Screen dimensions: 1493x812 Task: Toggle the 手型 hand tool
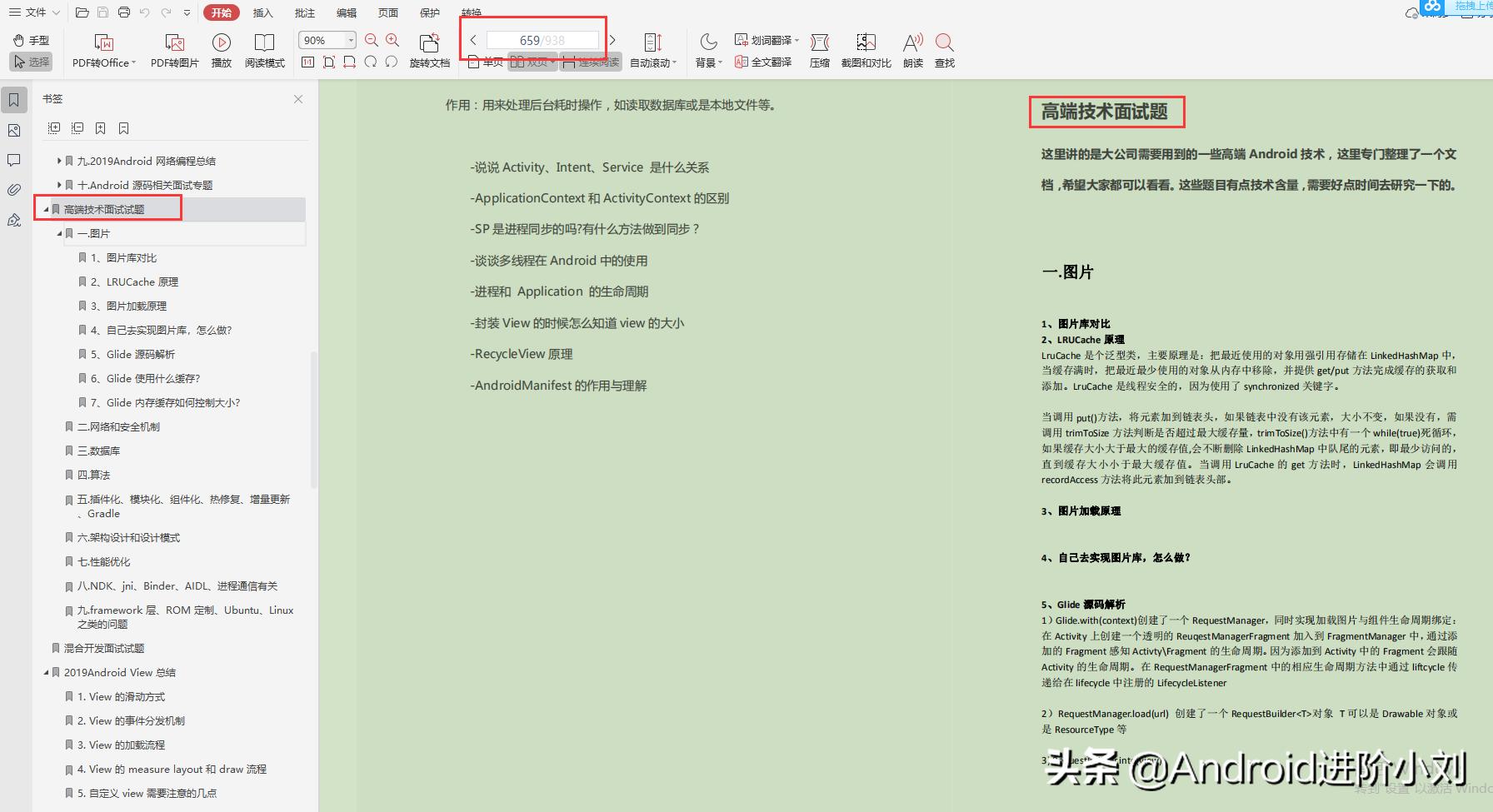point(31,39)
